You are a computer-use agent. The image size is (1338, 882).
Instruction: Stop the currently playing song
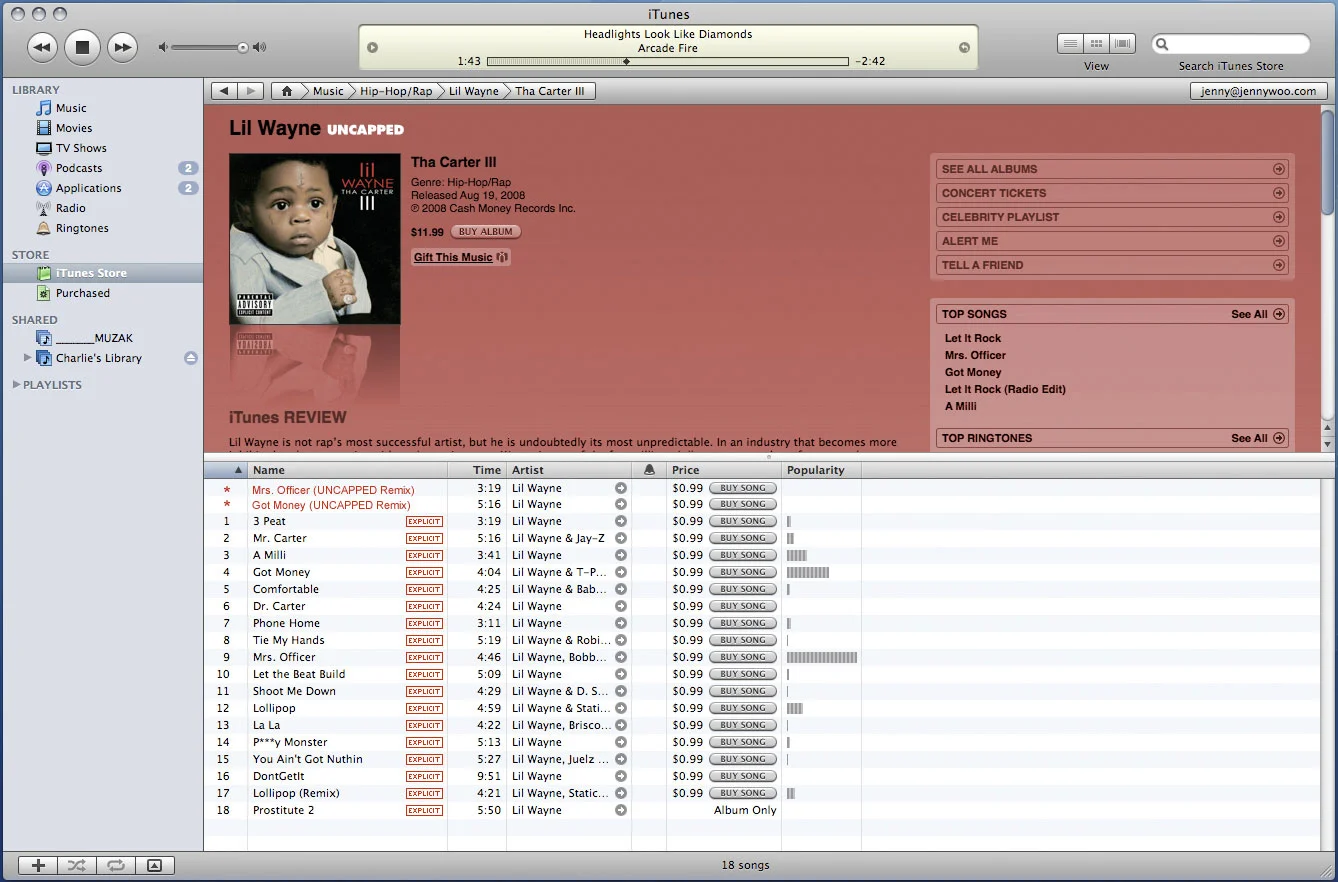point(83,46)
